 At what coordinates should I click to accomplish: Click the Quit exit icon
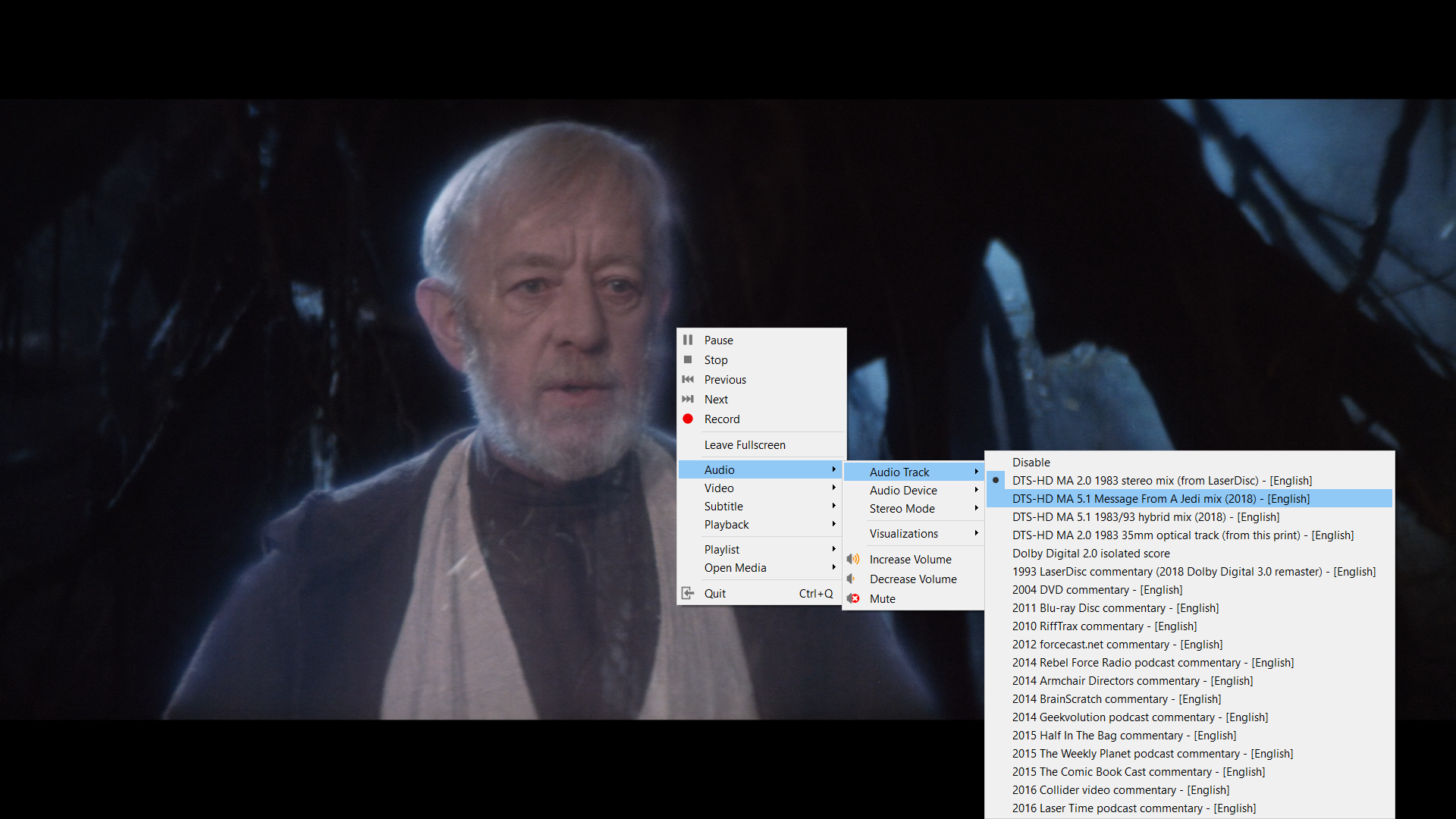688,593
